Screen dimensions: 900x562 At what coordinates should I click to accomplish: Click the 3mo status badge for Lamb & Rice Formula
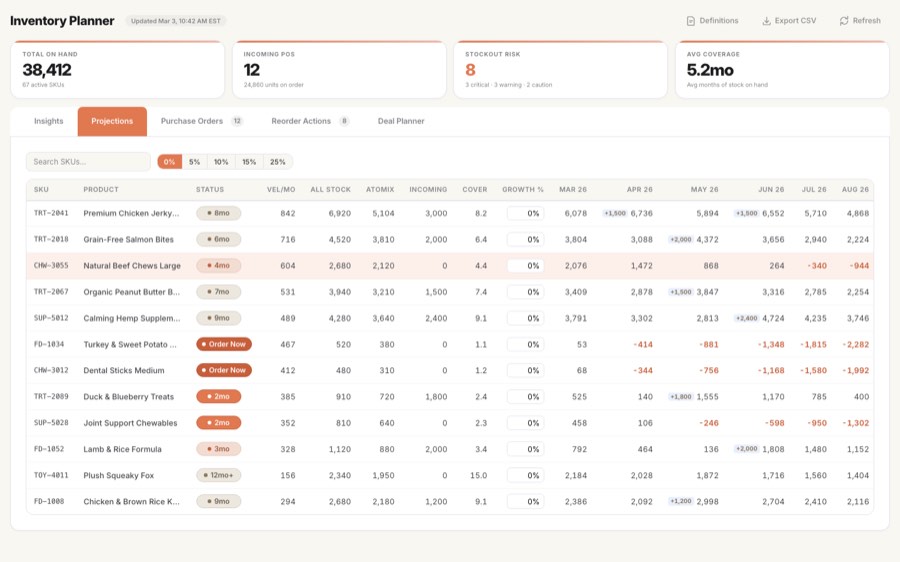tap(218, 449)
